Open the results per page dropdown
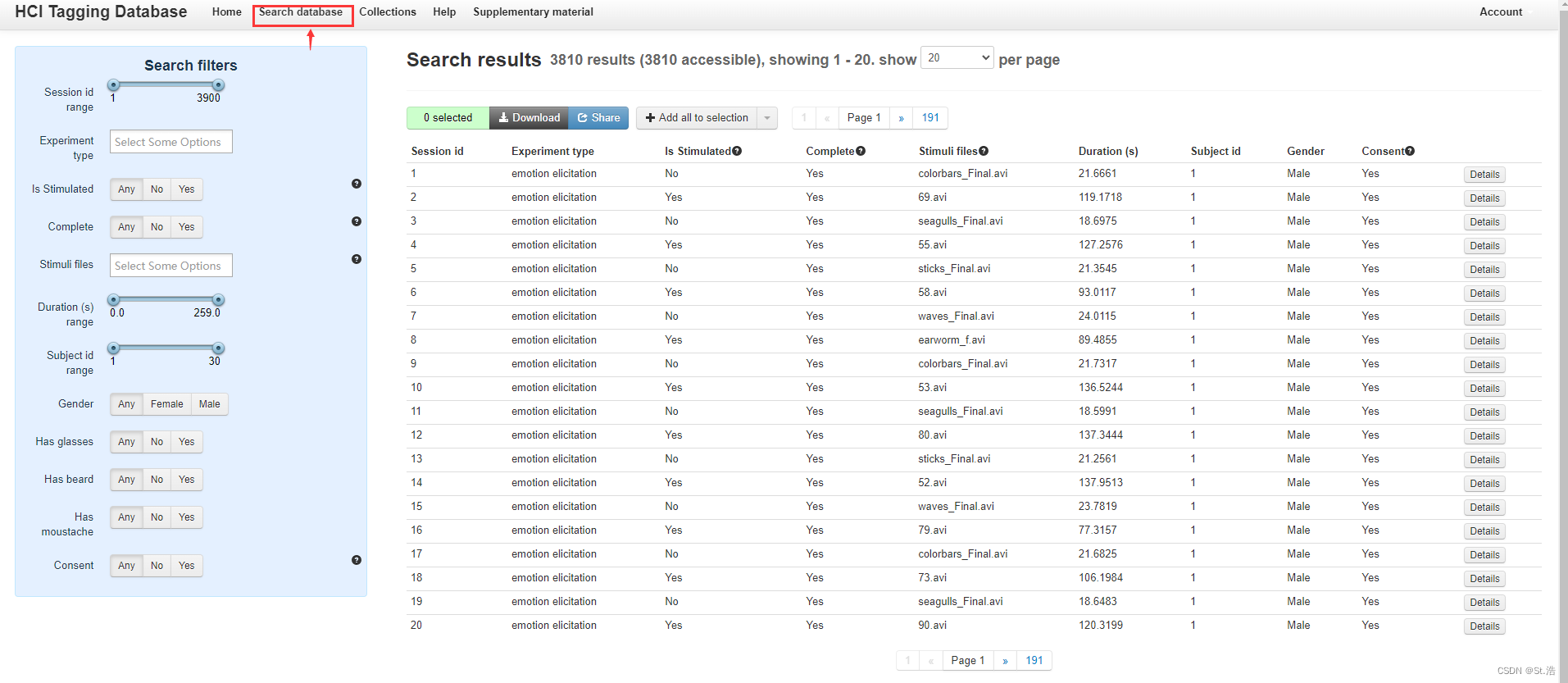1568x683 pixels. 957,58
